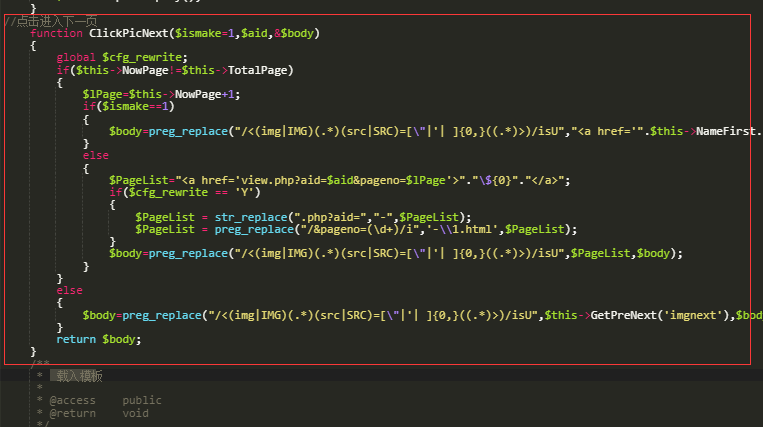The image size is (763, 427).
Task: Click NameFirst at the end of the line
Action: [728, 131]
